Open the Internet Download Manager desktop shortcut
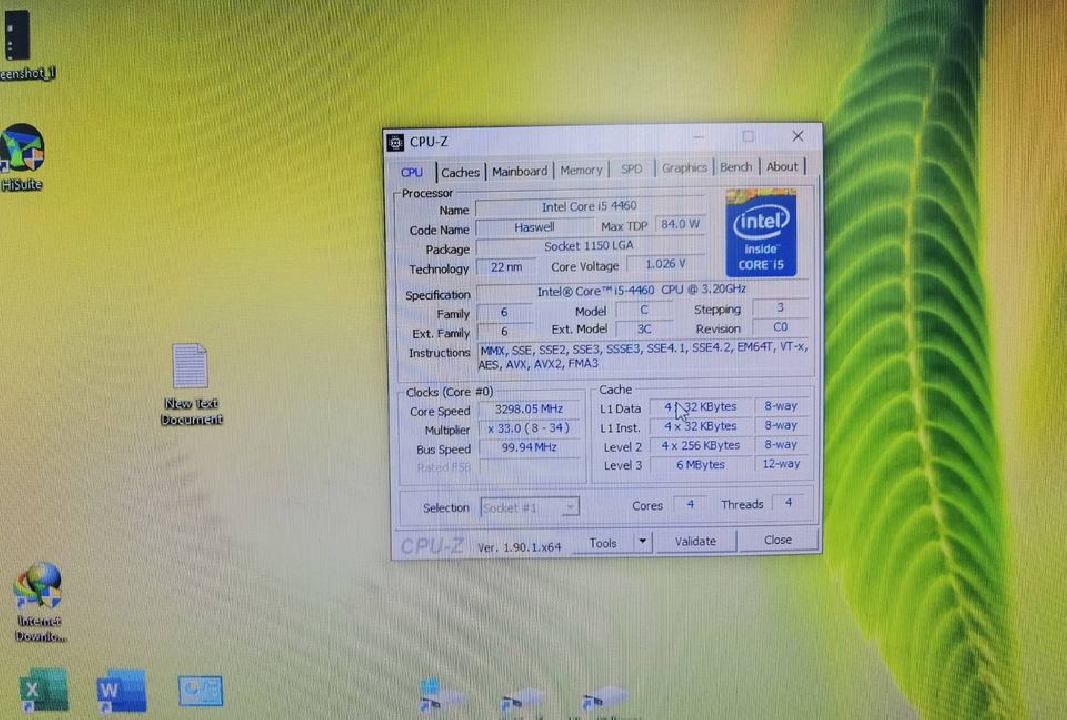Image resolution: width=1067 pixels, height=720 pixels. click(39, 602)
